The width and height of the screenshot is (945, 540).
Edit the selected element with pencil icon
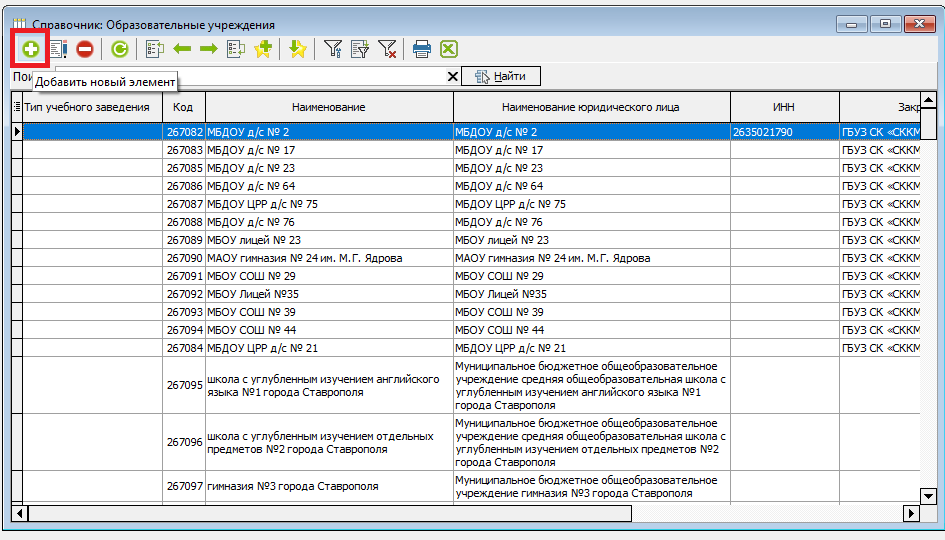(x=58, y=49)
